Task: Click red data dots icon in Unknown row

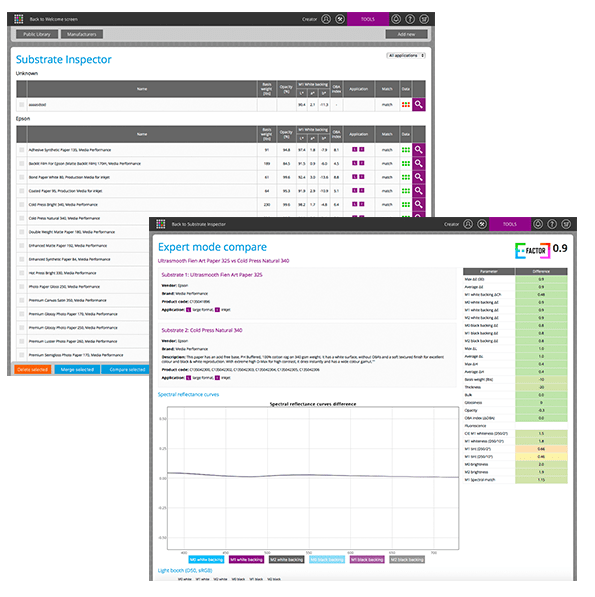Action: coord(406,104)
